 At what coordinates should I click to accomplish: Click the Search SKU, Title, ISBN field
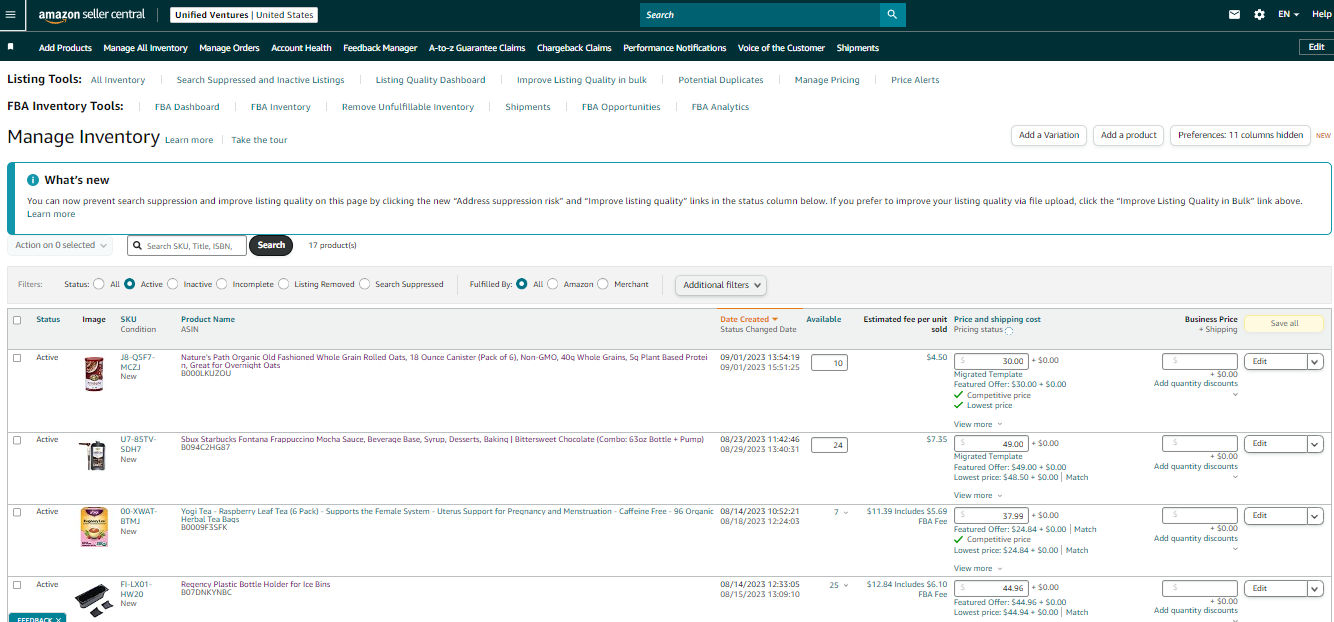tap(187, 245)
